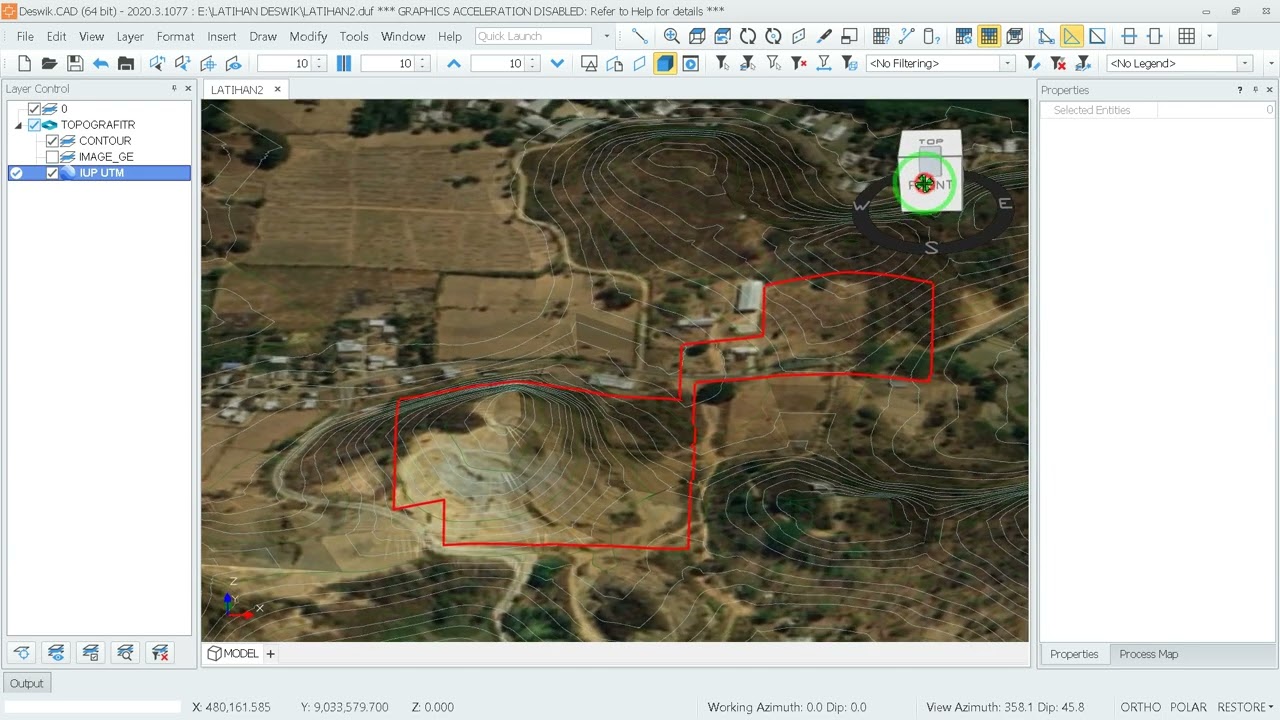Viewport: 1280px width, 720px height.
Task: Toggle checkbox for layer 0
Action: tap(35, 109)
